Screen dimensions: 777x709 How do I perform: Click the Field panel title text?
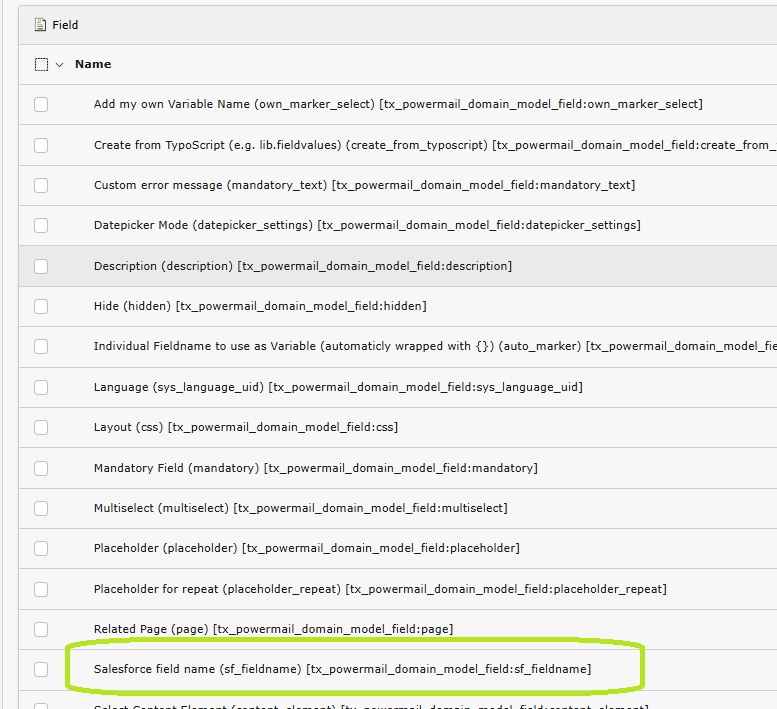pos(65,25)
